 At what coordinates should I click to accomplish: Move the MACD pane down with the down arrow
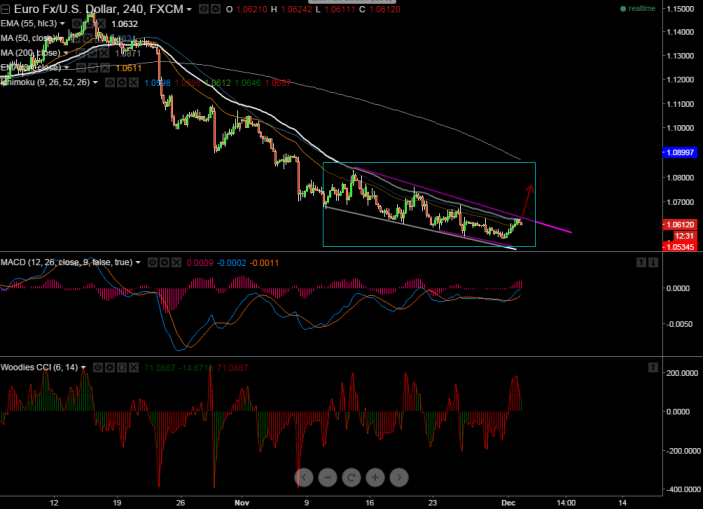(x=653, y=262)
